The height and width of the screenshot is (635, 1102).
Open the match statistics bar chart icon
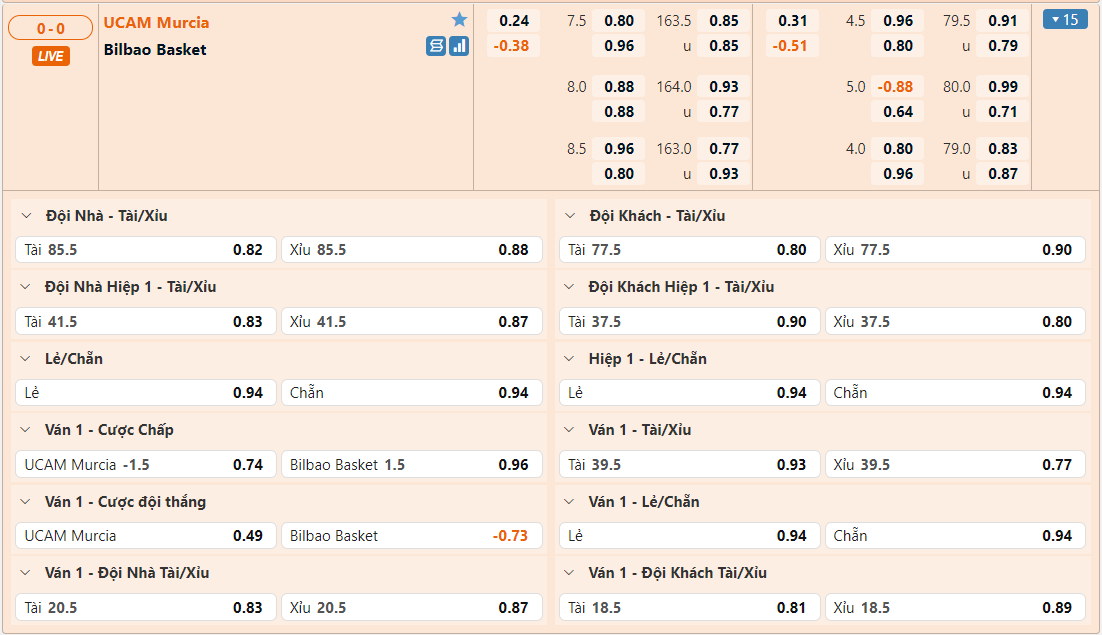click(x=459, y=46)
